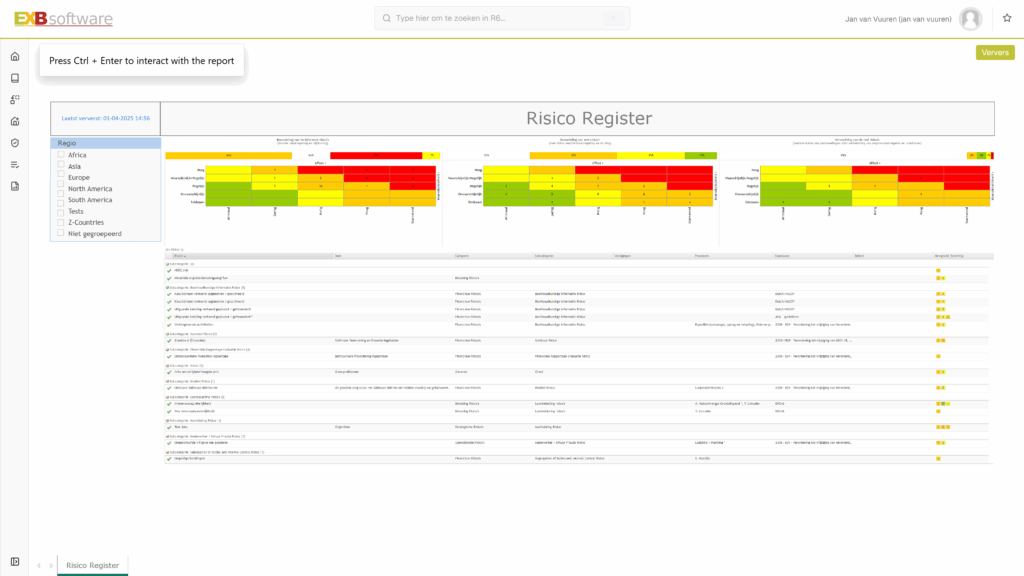Collapse the Boekhoudkundige Informatie Risico subcategory group
Screen dimensions: 1024x576
click(167, 287)
